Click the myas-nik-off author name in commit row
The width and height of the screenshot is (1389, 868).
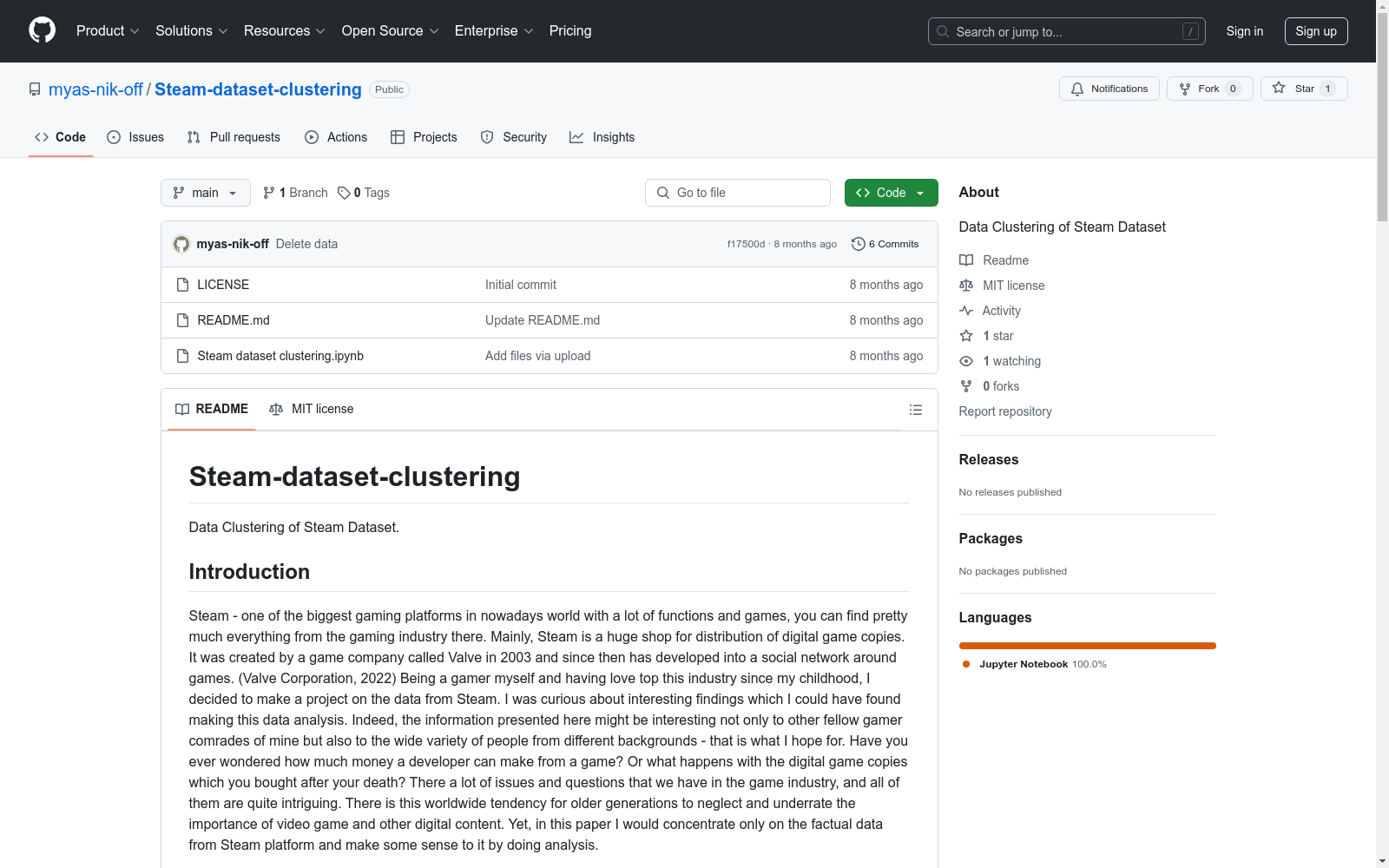tap(233, 244)
